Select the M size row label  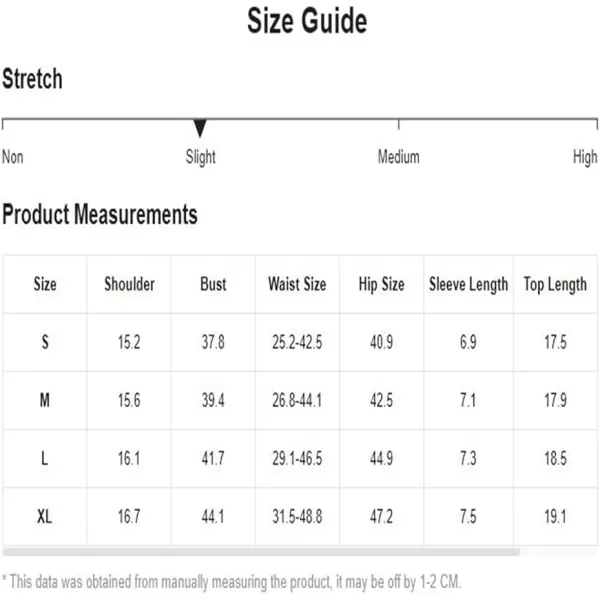click(x=44, y=400)
